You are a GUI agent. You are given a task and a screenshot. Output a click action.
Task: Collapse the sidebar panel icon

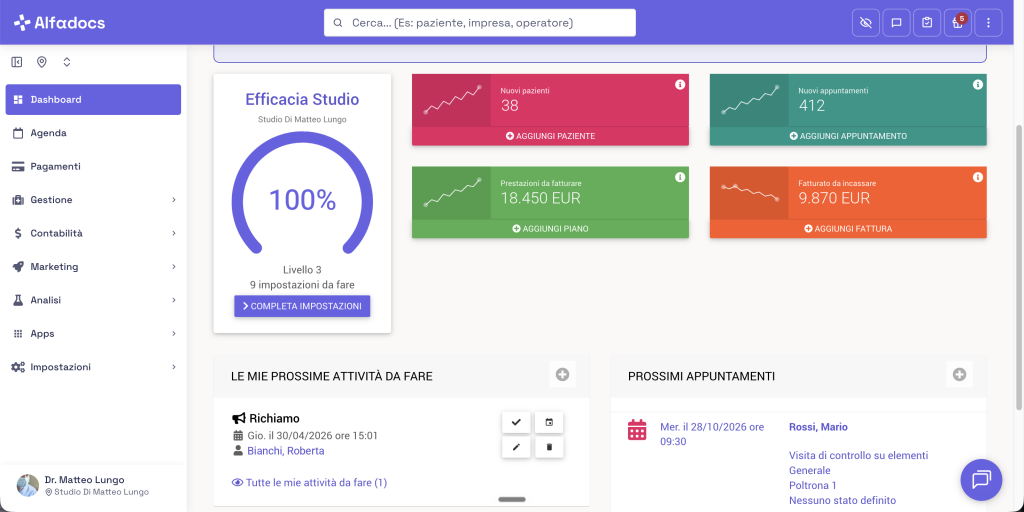click(17, 62)
